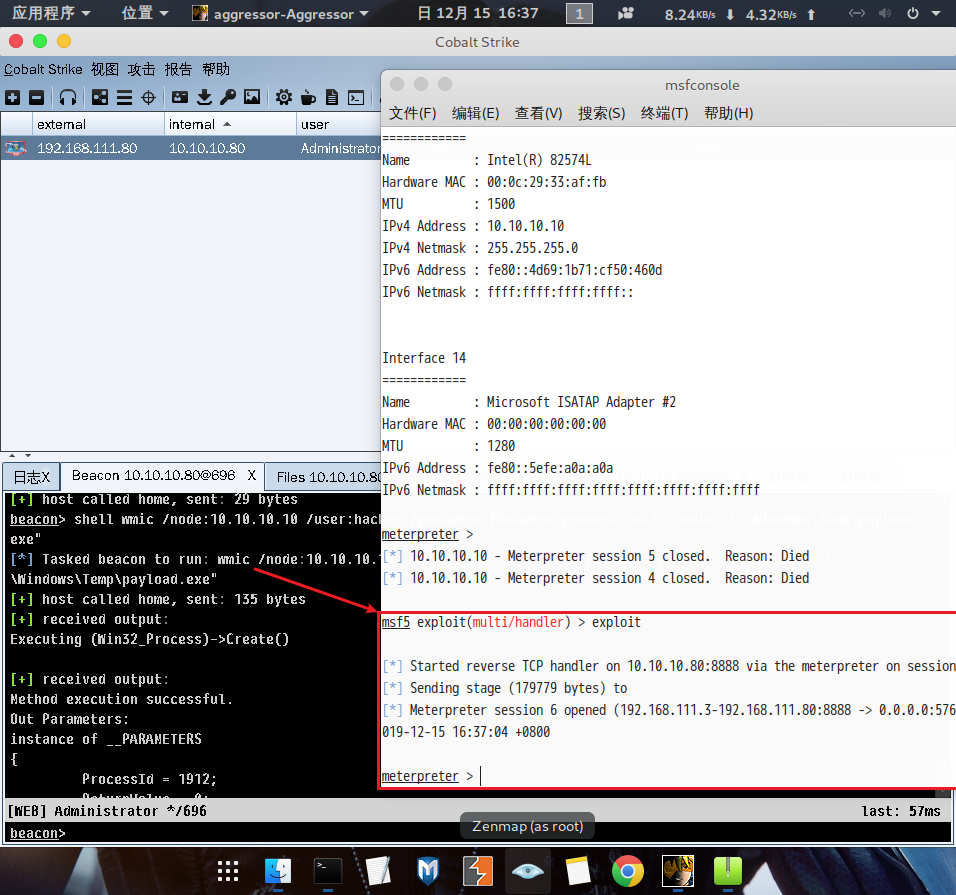This screenshot has width=956, height=895.
Task: Switch to the Pivot Graph view icon
Action: (100, 98)
